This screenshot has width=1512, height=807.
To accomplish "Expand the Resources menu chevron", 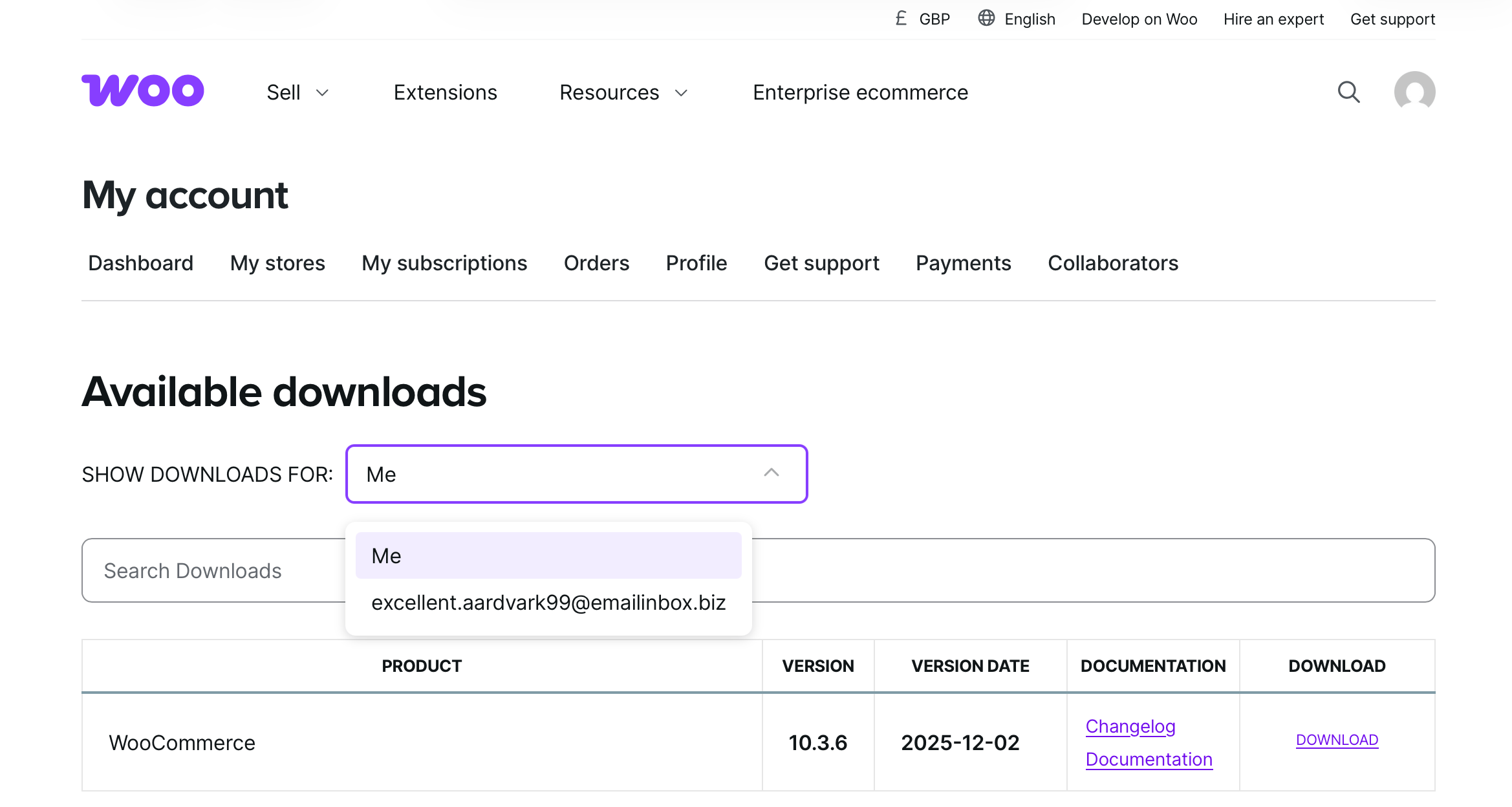I will 681,93.
